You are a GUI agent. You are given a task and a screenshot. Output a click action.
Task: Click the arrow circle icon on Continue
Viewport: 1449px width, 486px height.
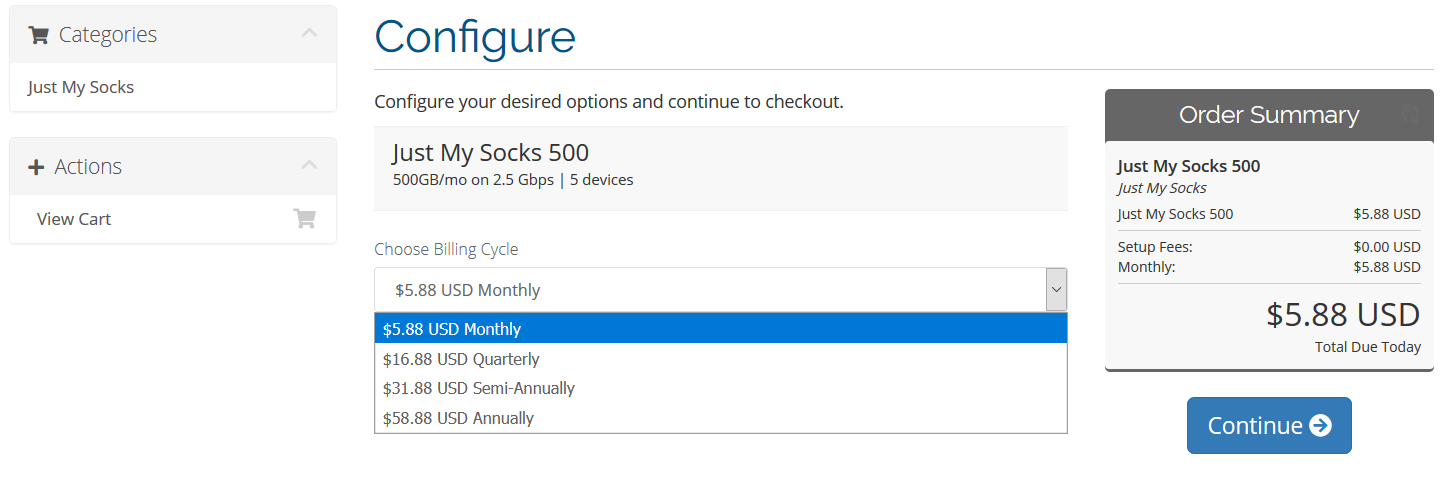[x=1320, y=426]
